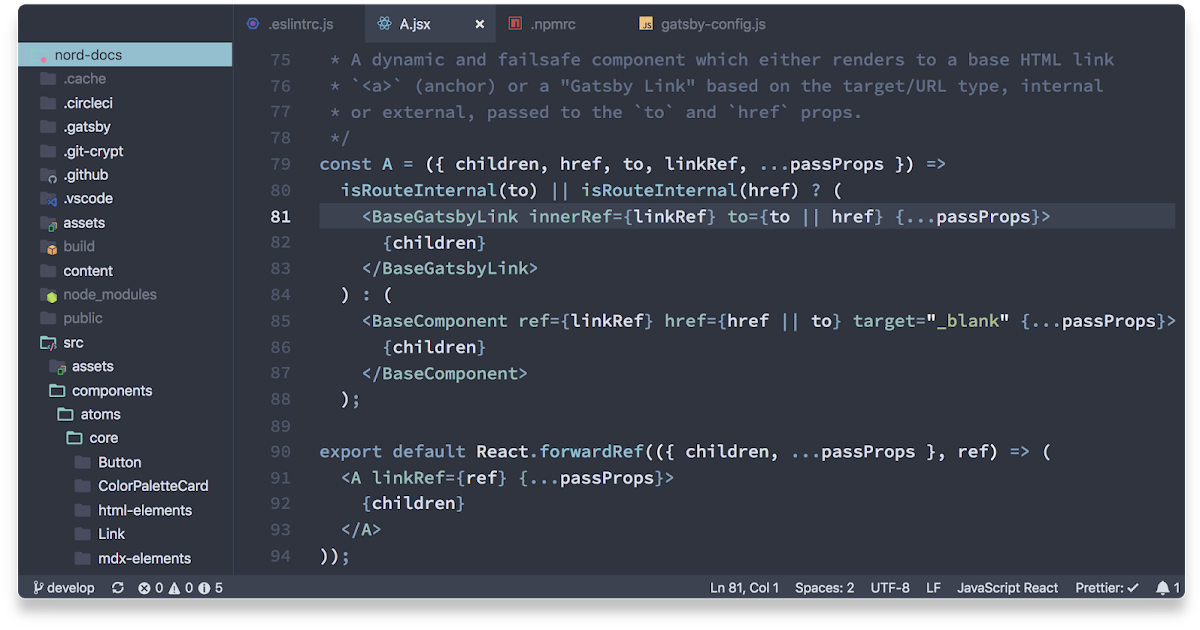Viewport: 1200px width, 630px height.
Task: Click the JavaScript React language mode selector
Action: [x=1007, y=588]
